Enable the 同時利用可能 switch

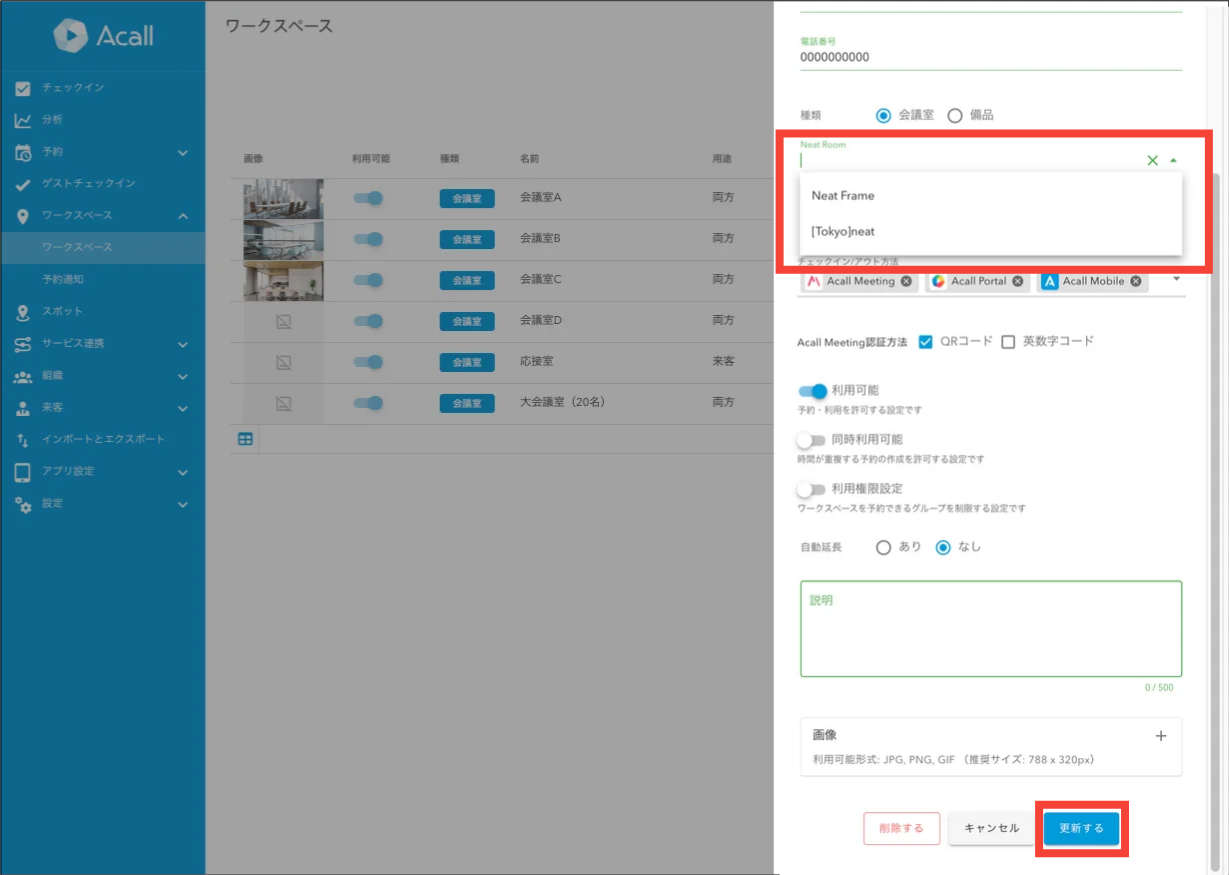click(811, 440)
